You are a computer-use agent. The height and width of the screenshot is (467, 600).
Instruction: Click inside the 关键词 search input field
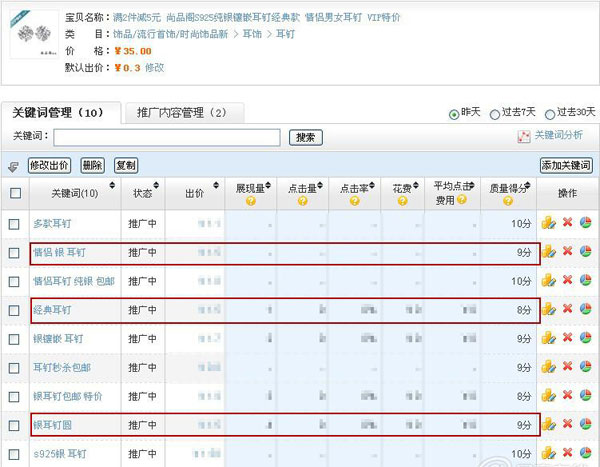pos(166,137)
